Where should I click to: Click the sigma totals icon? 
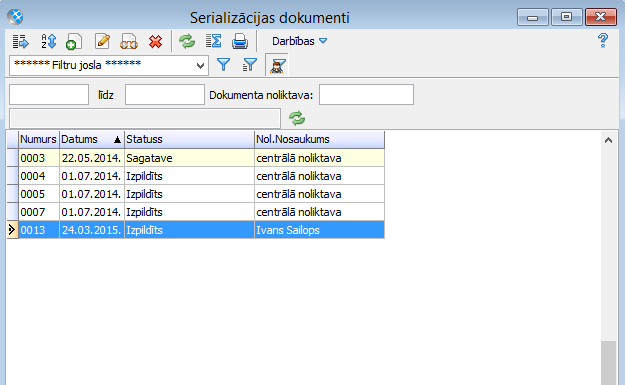click(213, 41)
